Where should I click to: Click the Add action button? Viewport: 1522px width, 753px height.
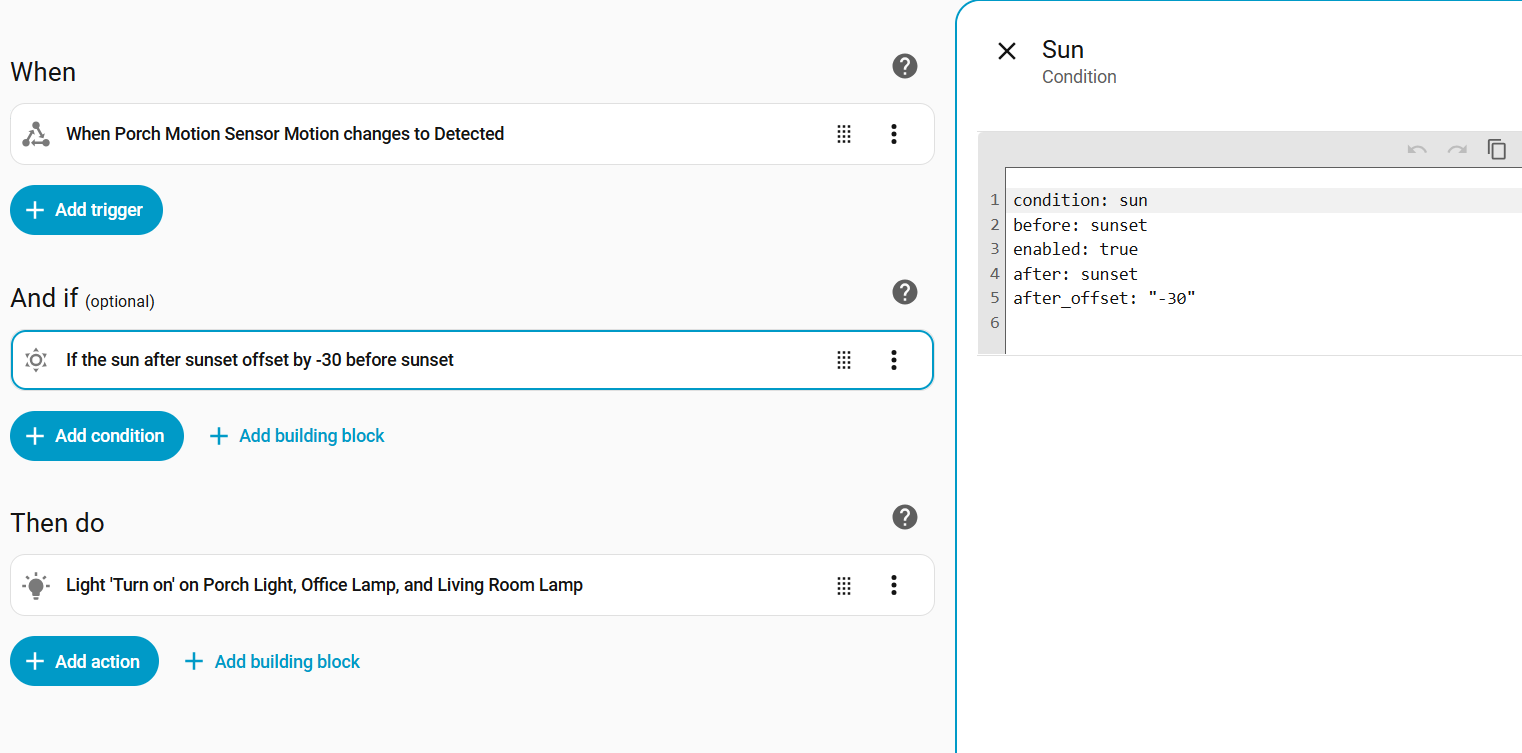pyautogui.click(x=84, y=661)
